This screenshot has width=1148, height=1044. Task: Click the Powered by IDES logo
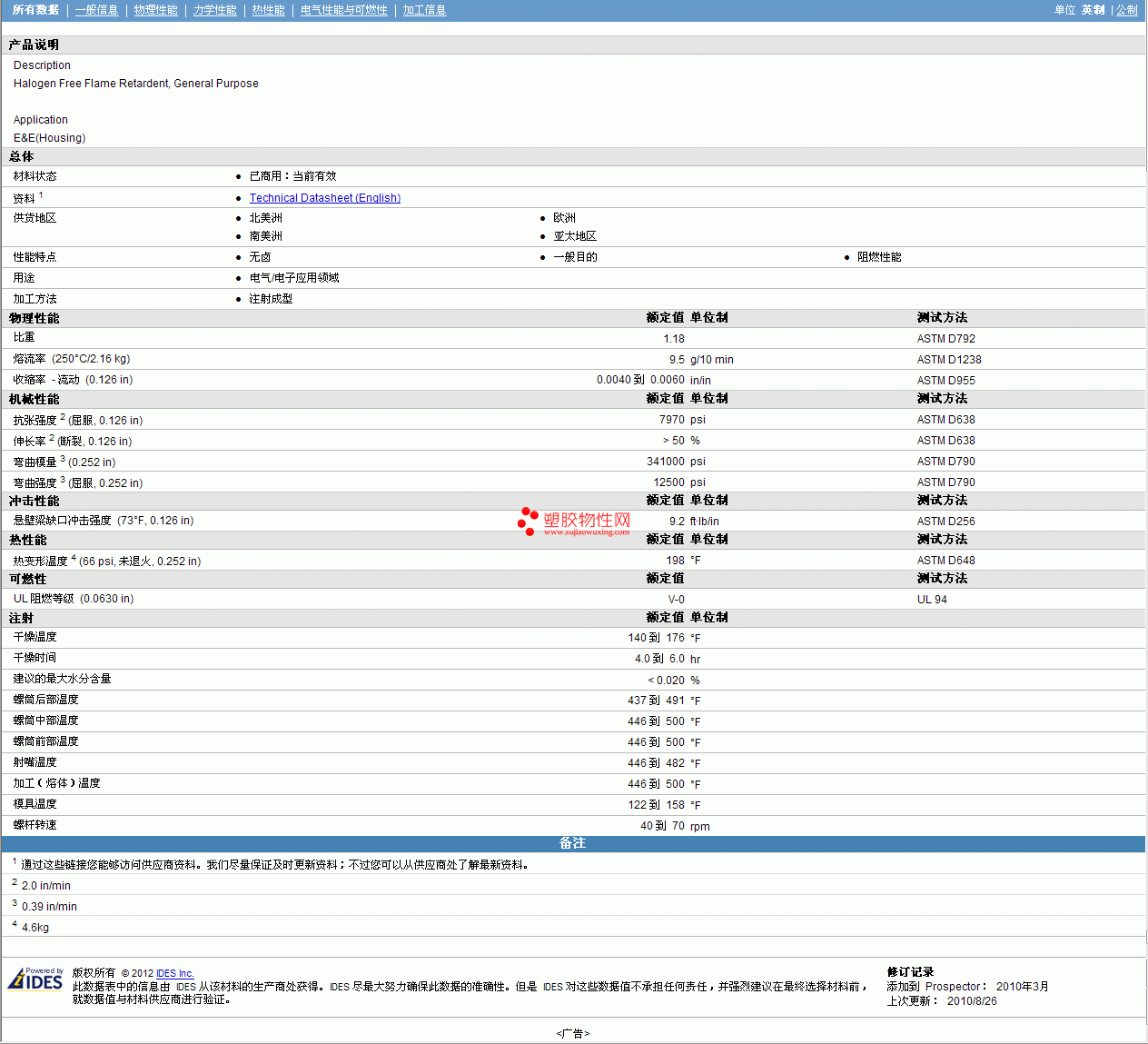pos(35,979)
